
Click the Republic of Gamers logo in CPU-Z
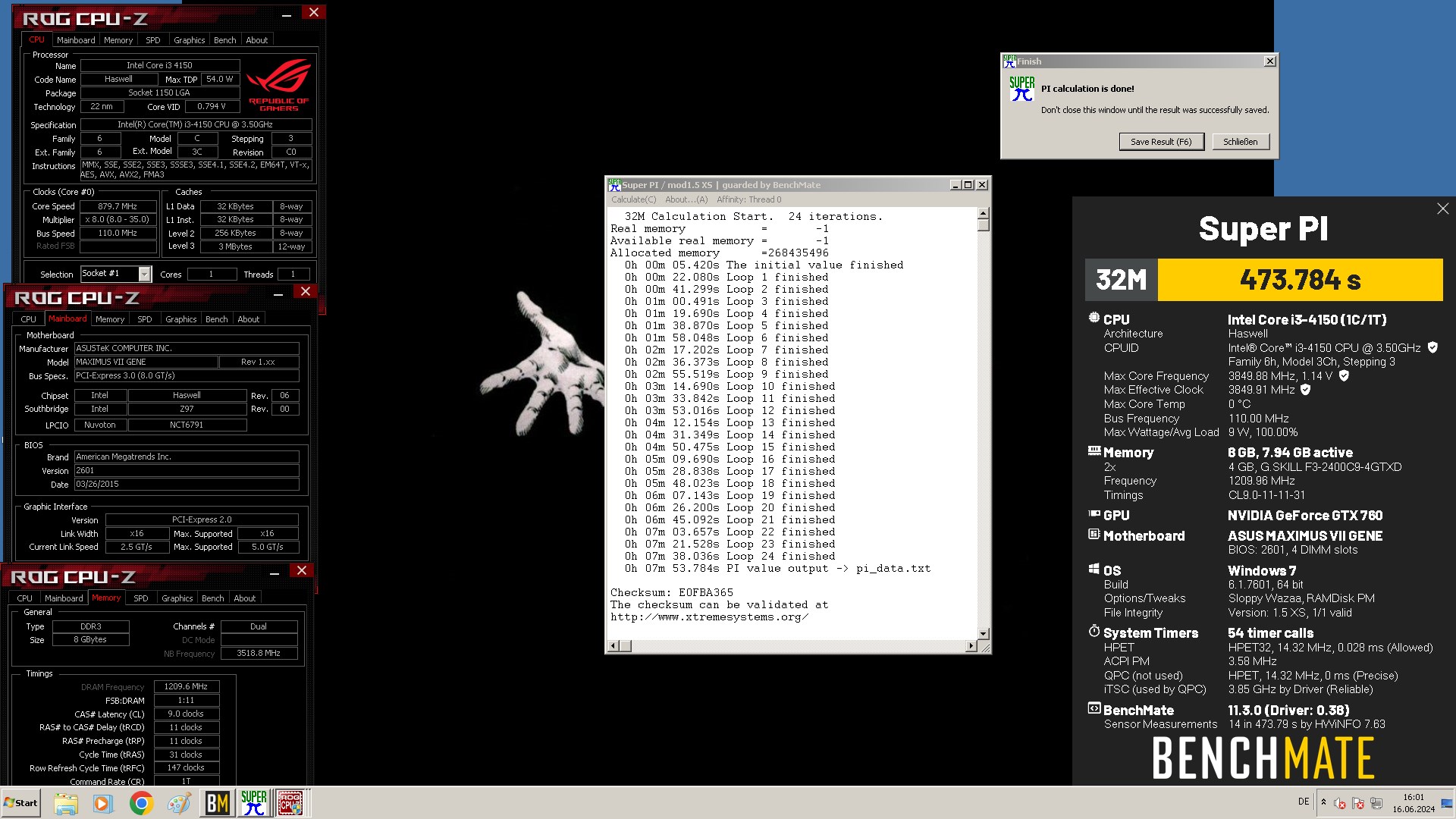(278, 85)
